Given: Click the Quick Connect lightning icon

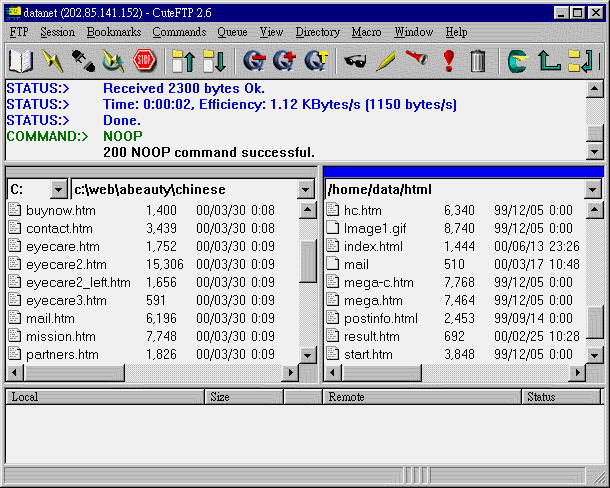Looking at the screenshot, I should [52, 61].
